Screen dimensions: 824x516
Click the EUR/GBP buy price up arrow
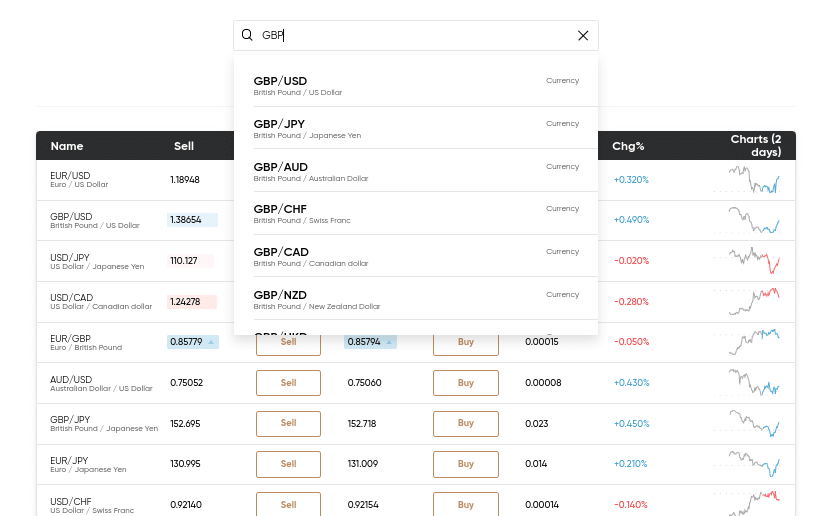[389, 342]
